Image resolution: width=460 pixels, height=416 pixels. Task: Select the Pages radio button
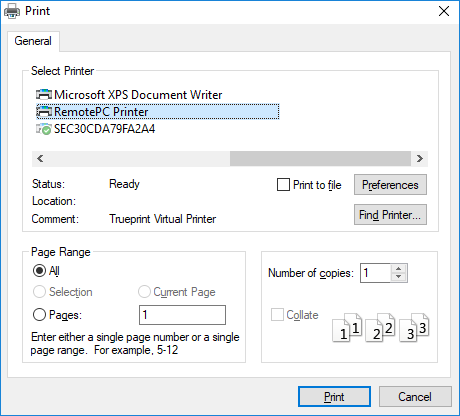[x=39, y=314]
